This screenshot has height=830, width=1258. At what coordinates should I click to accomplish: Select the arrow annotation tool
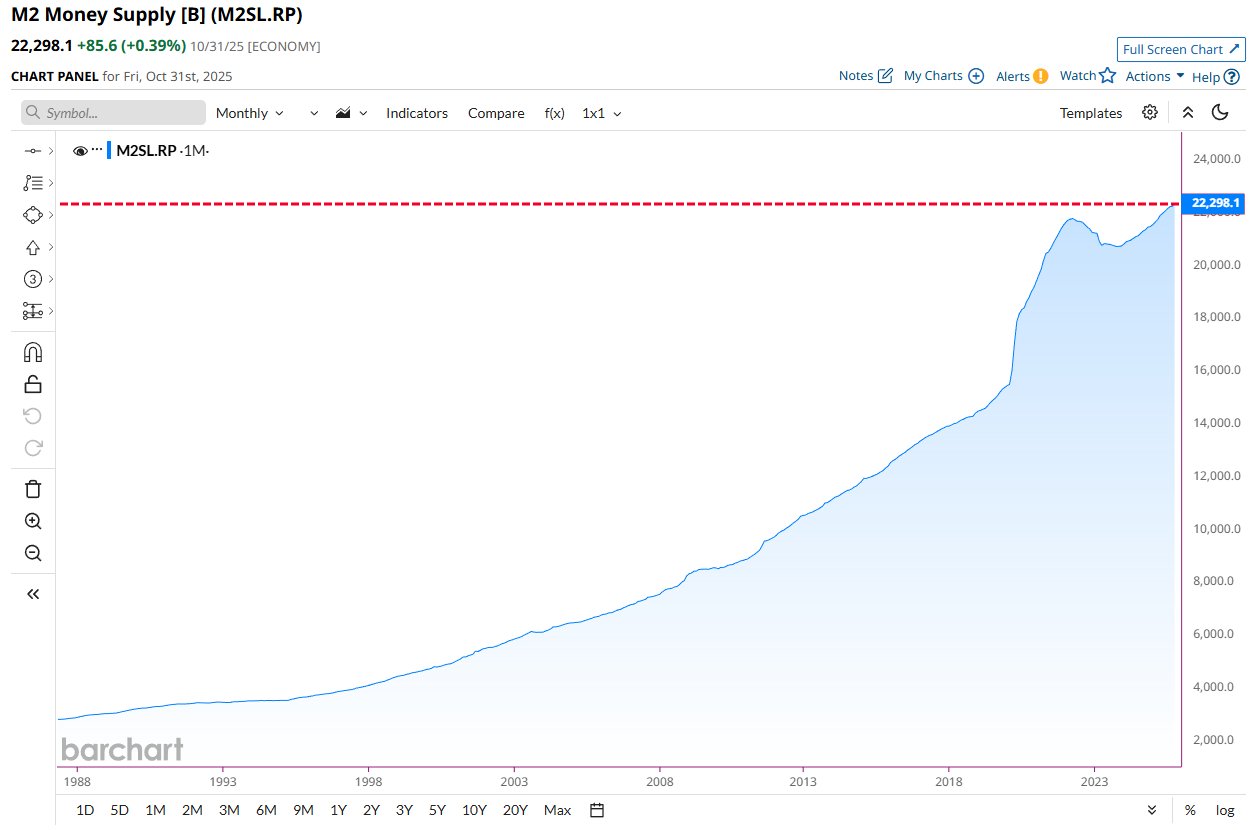[33, 247]
